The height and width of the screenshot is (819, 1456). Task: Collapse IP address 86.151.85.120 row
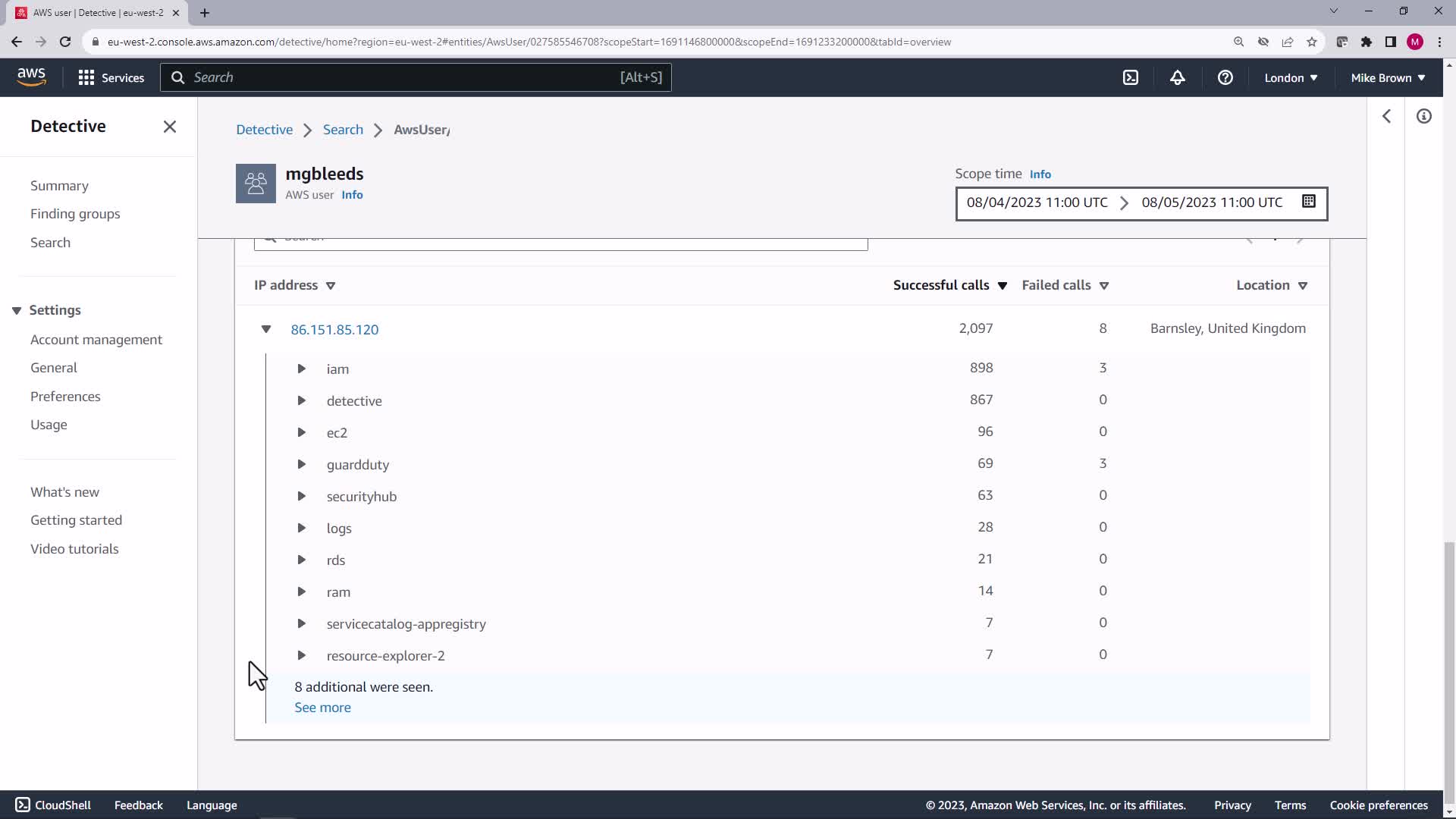tap(266, 329)
